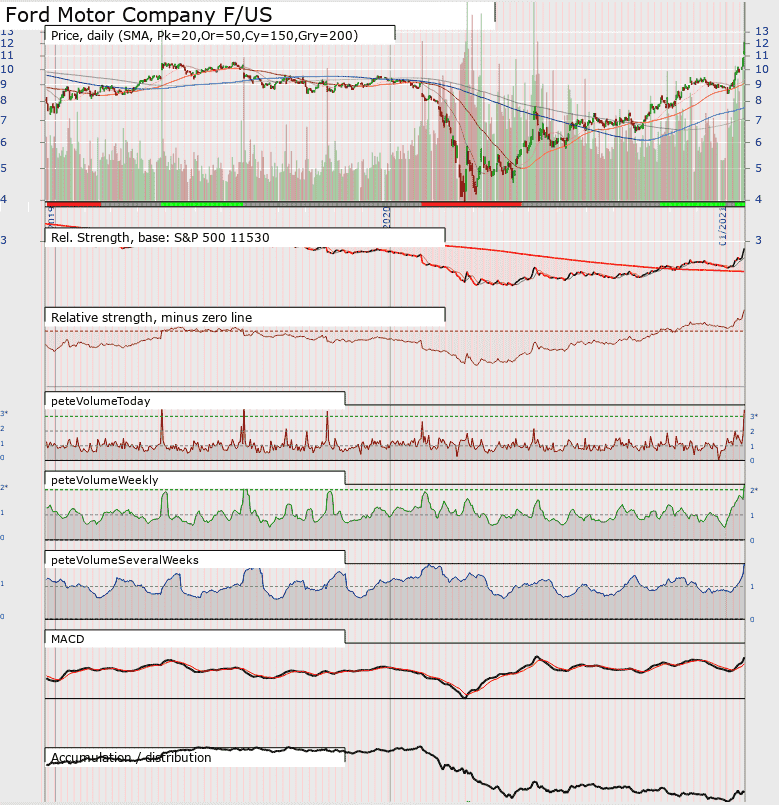Click price 5 on left price axis

pos(4,168)
